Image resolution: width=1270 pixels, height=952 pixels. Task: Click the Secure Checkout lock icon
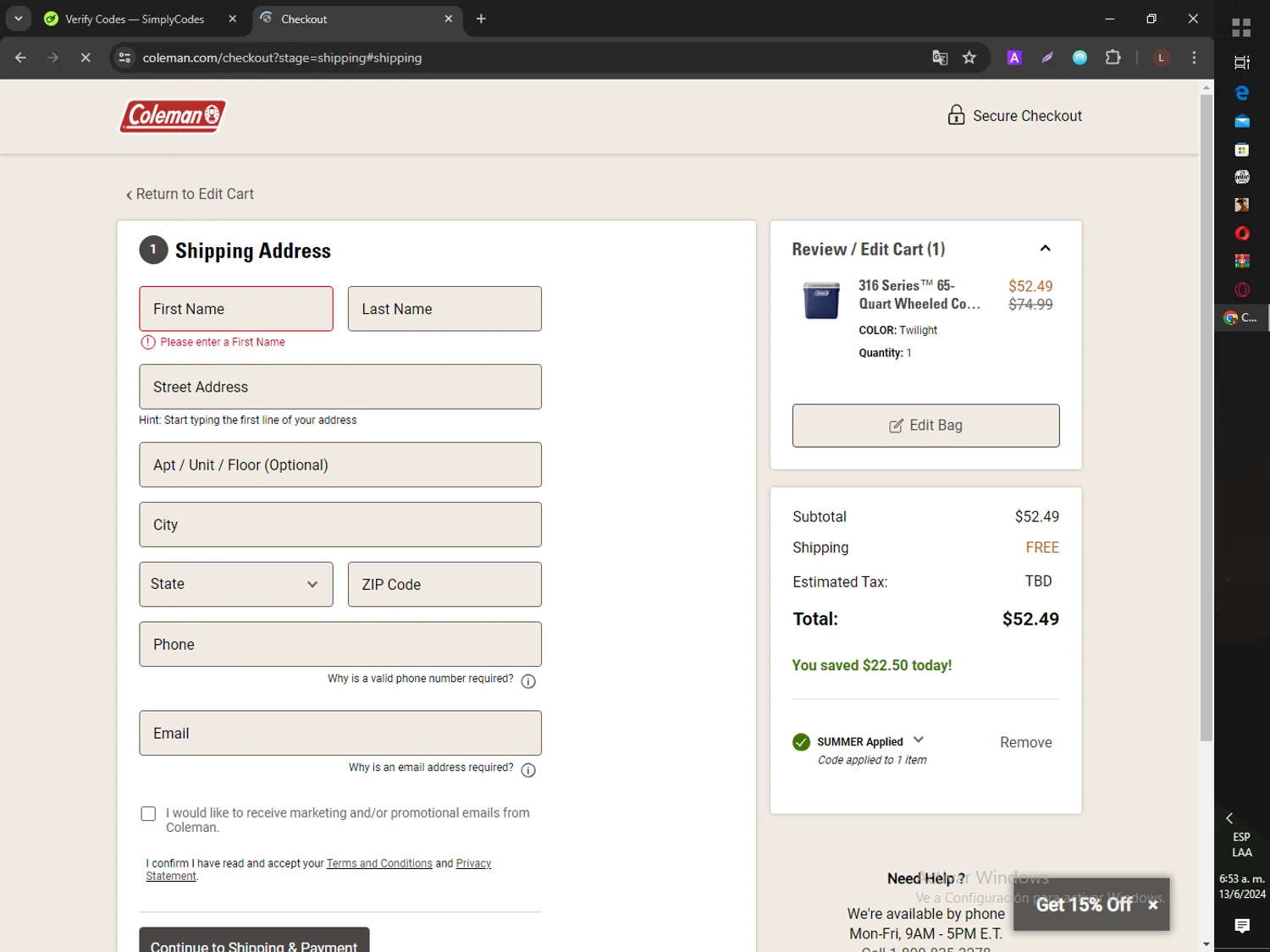[x=956, y=115]
